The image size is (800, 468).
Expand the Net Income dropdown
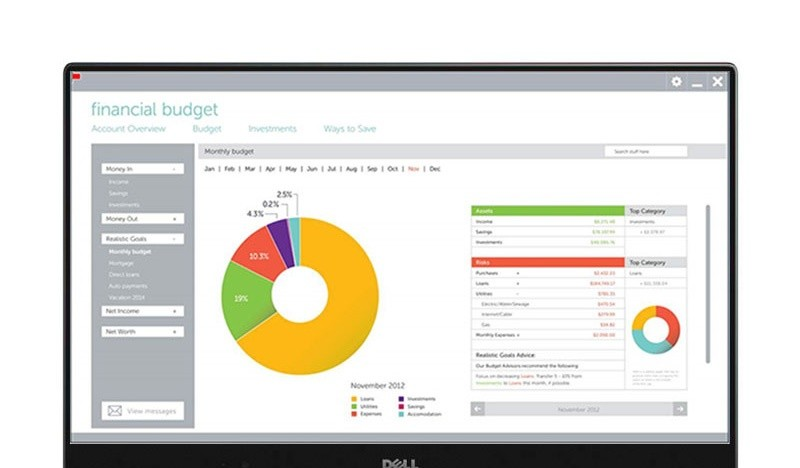click(142, 311)
